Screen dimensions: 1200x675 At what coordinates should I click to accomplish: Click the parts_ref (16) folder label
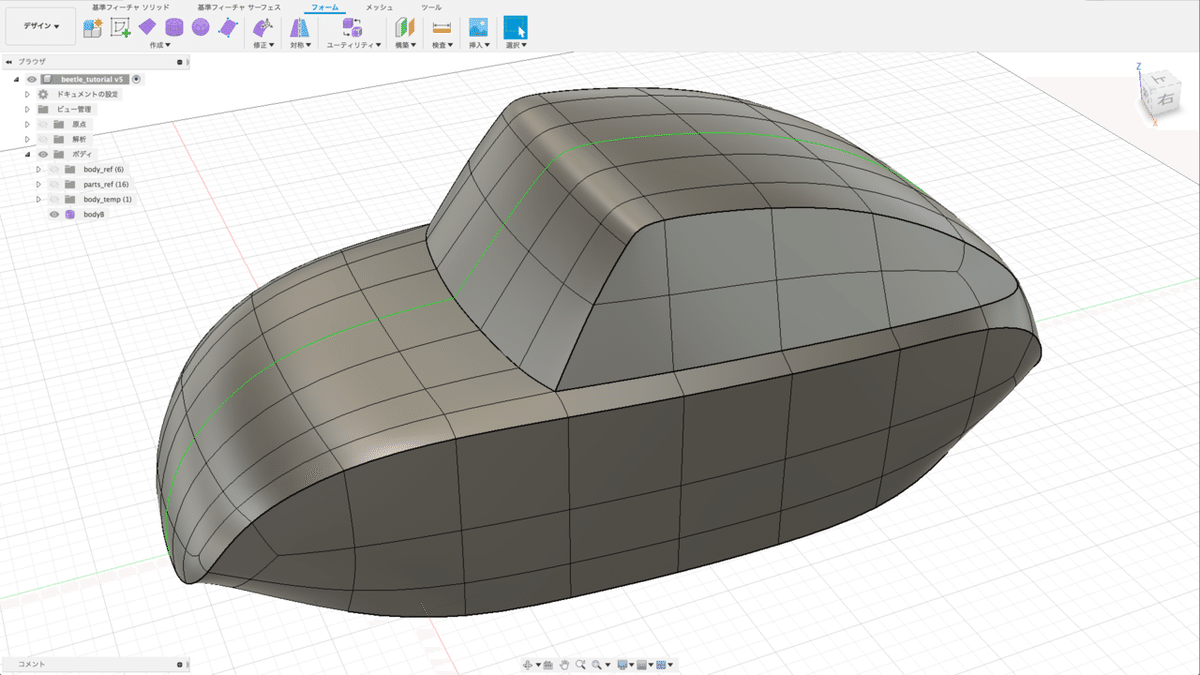tap(106, 184)
